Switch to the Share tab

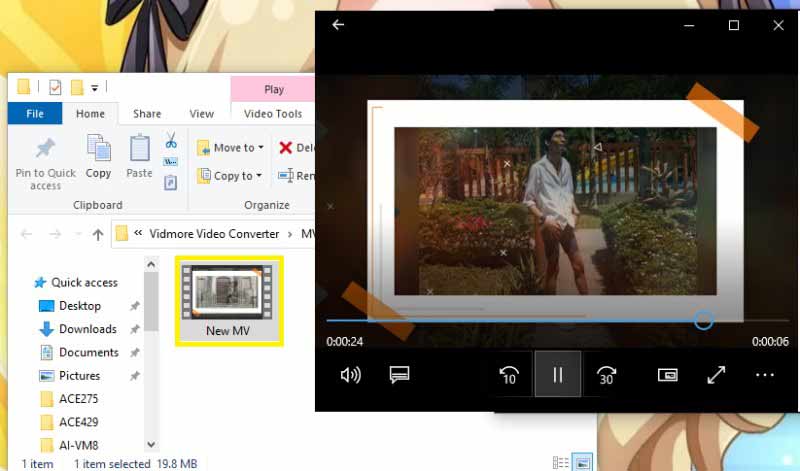(x=147, y=114)
